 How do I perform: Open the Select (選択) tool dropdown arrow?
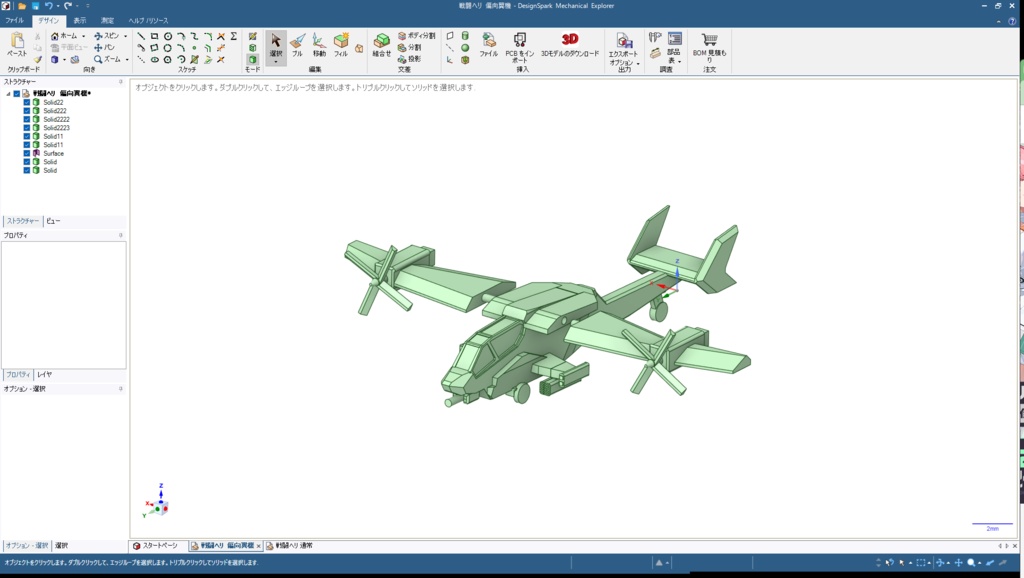[276, 62]
